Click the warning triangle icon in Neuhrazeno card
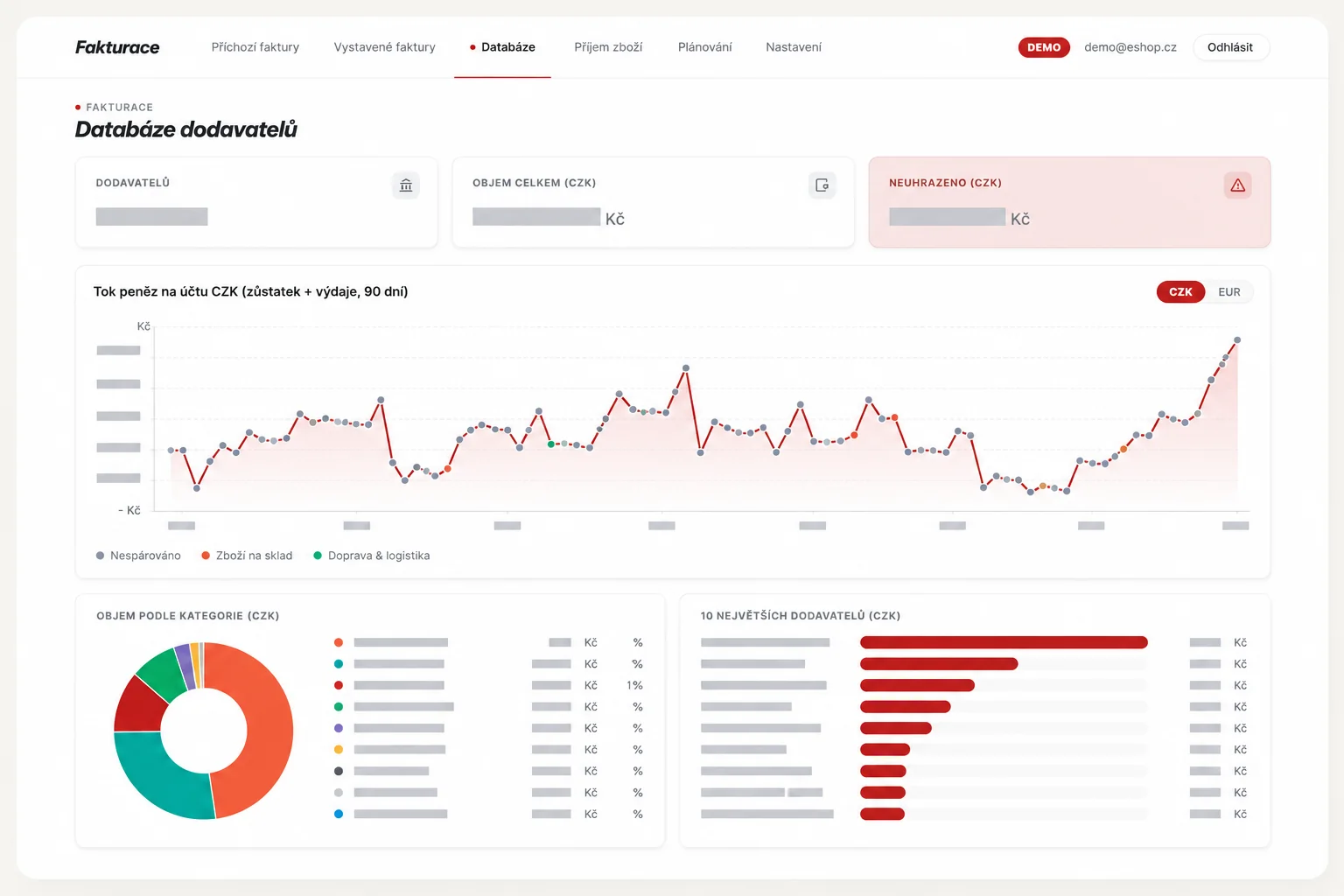Screen dimensions: 1344x896 [x=1237, y=185]
